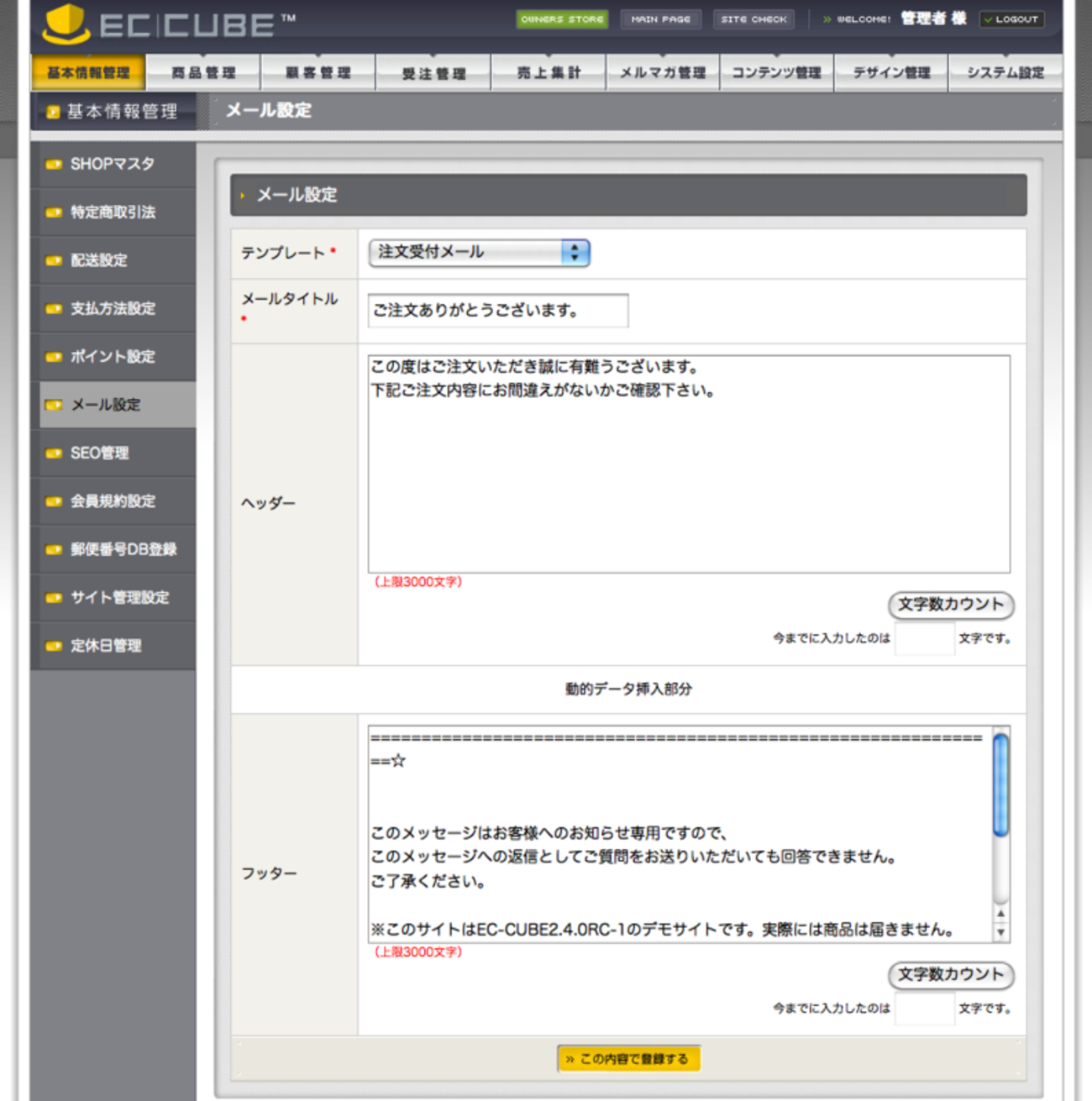Submit with この内容で登録する button
The image size is (1092, 1101).
[628, 1059]
